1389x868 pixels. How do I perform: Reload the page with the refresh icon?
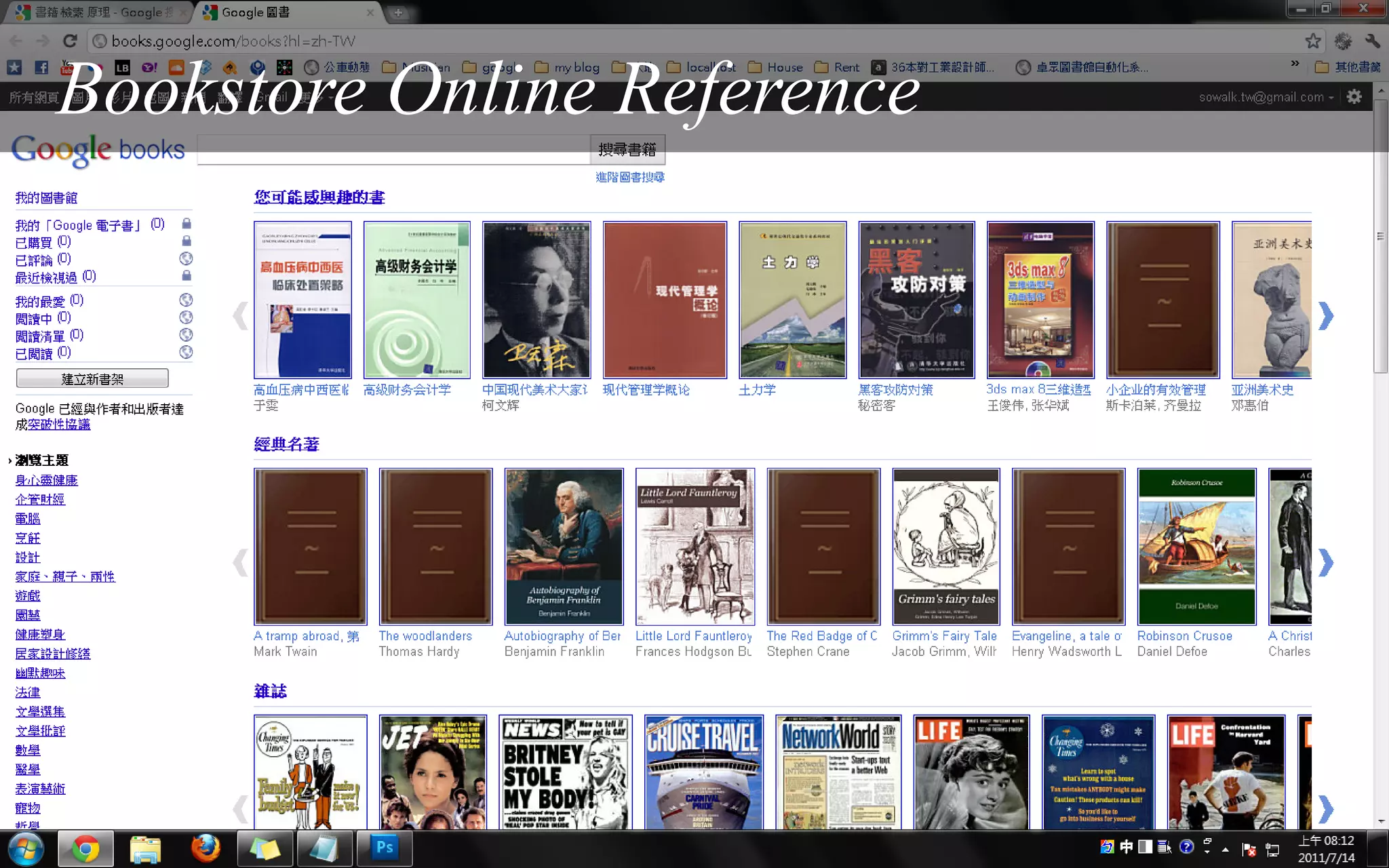(70, 41)
